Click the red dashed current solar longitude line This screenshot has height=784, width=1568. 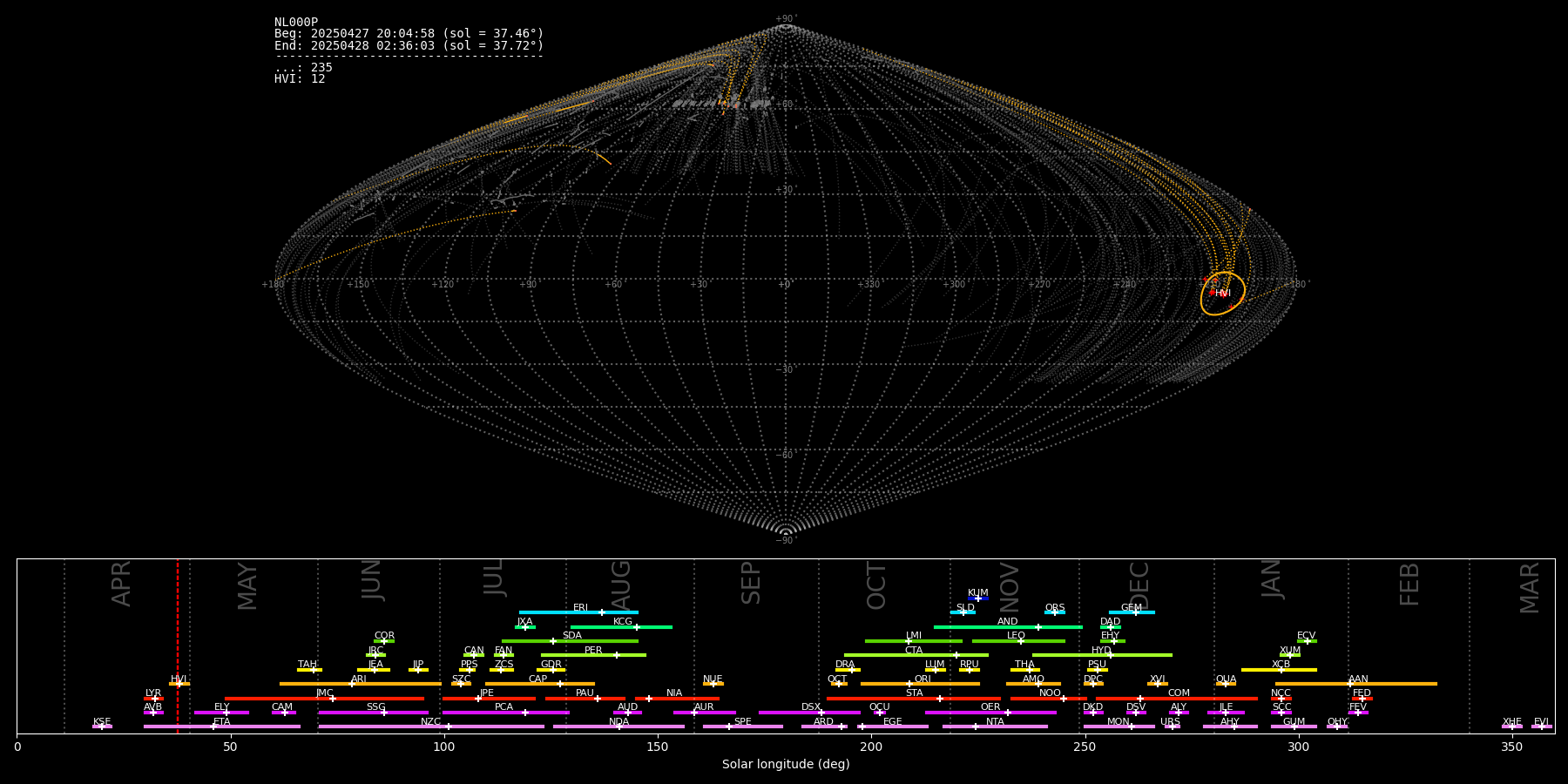[178, 645]
